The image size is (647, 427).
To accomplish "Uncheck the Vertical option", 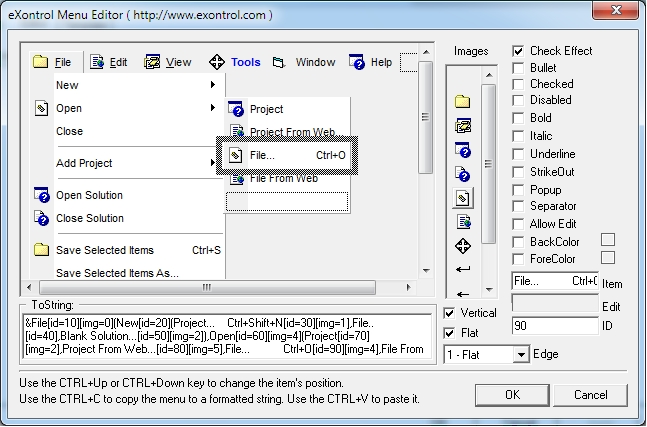I will [x=450, y=313].
